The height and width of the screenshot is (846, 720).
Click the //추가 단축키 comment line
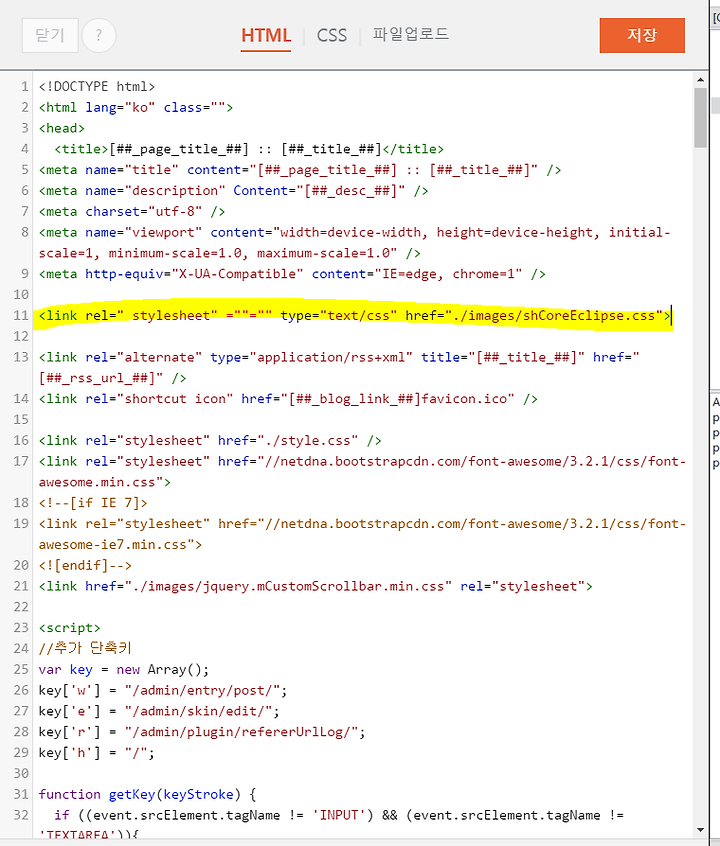85,648
